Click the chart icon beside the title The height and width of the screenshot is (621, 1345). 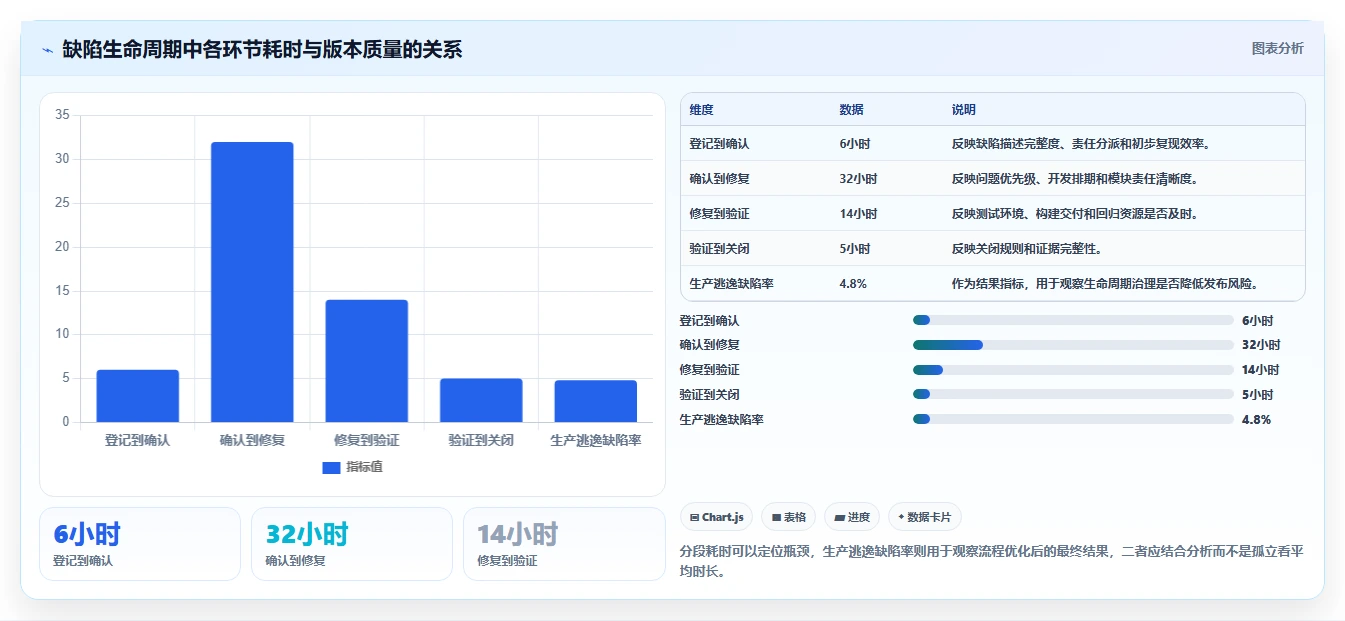point(47,50)
